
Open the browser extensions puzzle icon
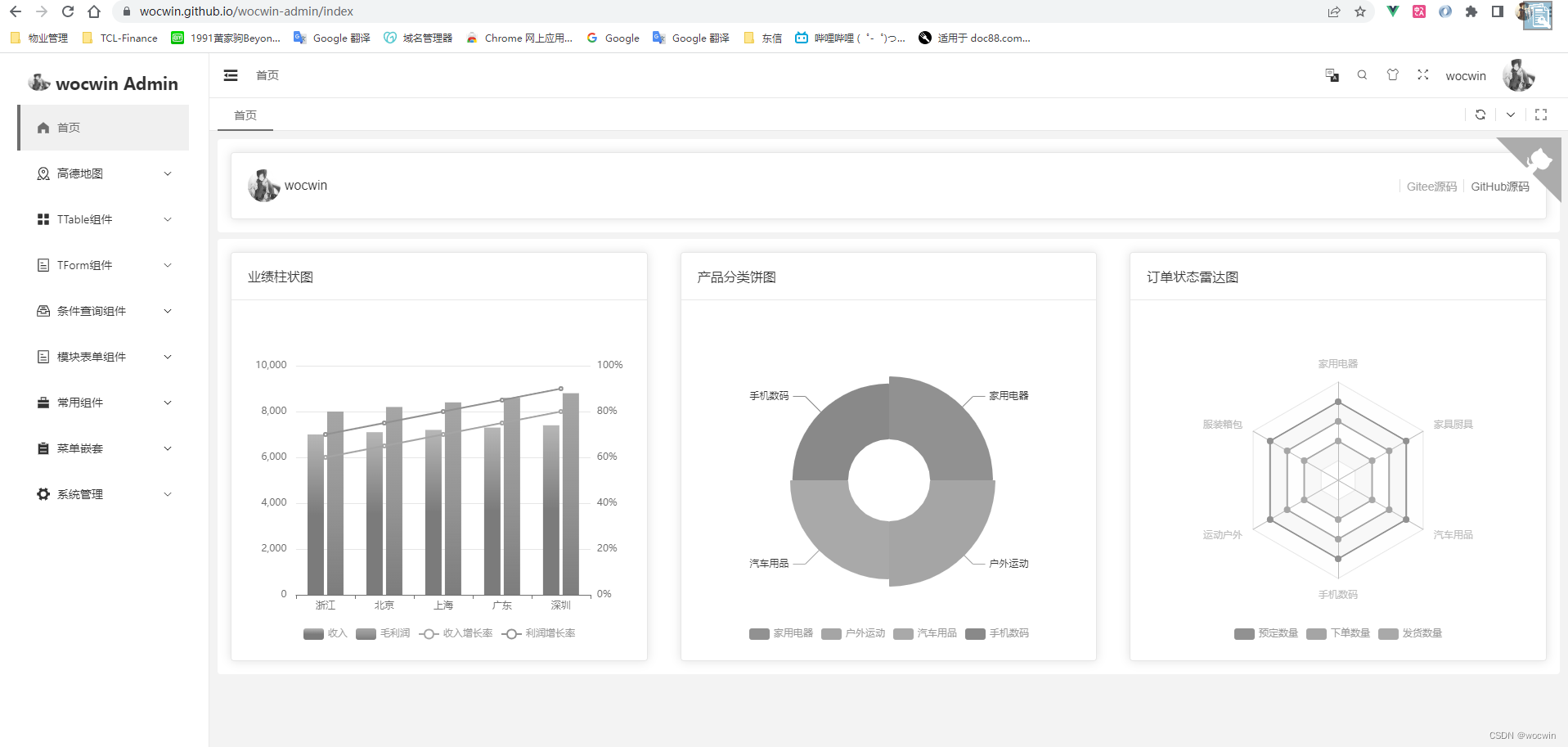tap(1471, 11)
